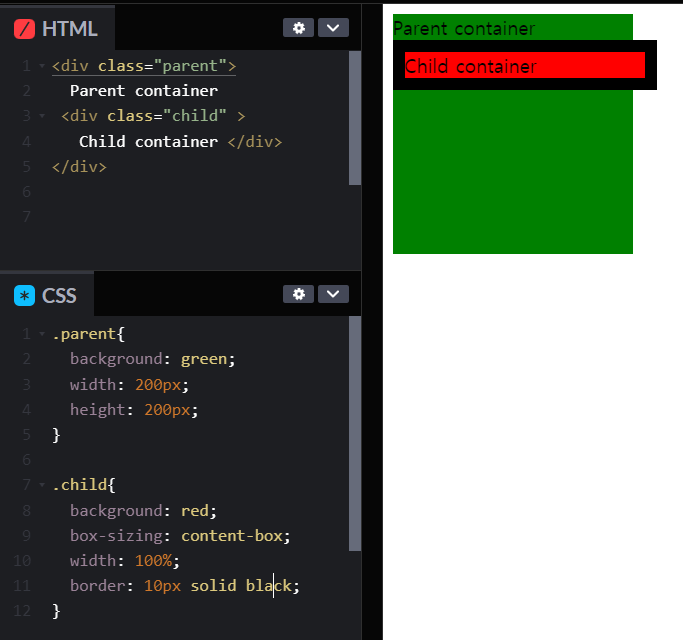Click the '.child{' selector line
The height and width of the screenshot is (640, 683).
pos(84,484)
